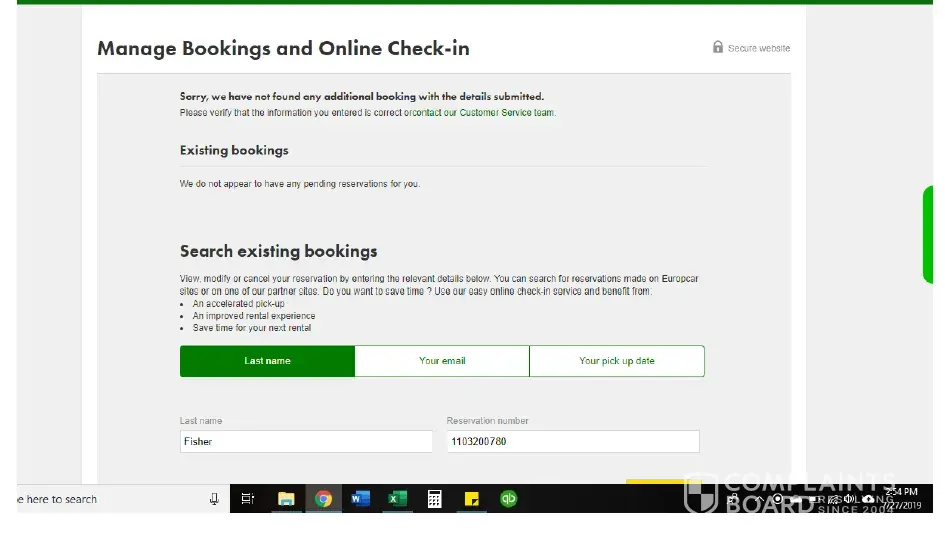Click the Reservation number input field
This screenshot has width=945, height=536.
[x=572, y=441]
